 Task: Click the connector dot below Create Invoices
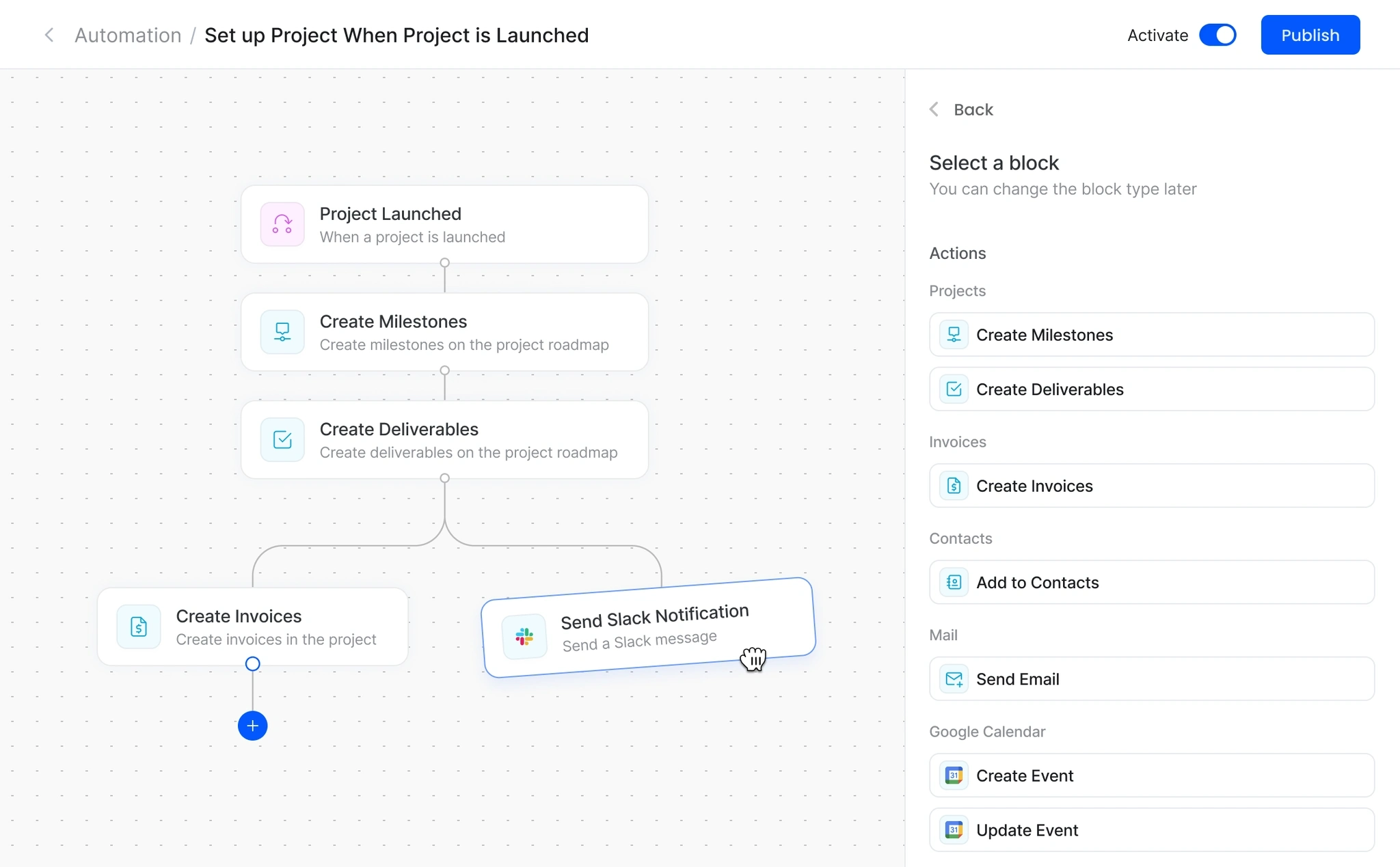(252, 664)
